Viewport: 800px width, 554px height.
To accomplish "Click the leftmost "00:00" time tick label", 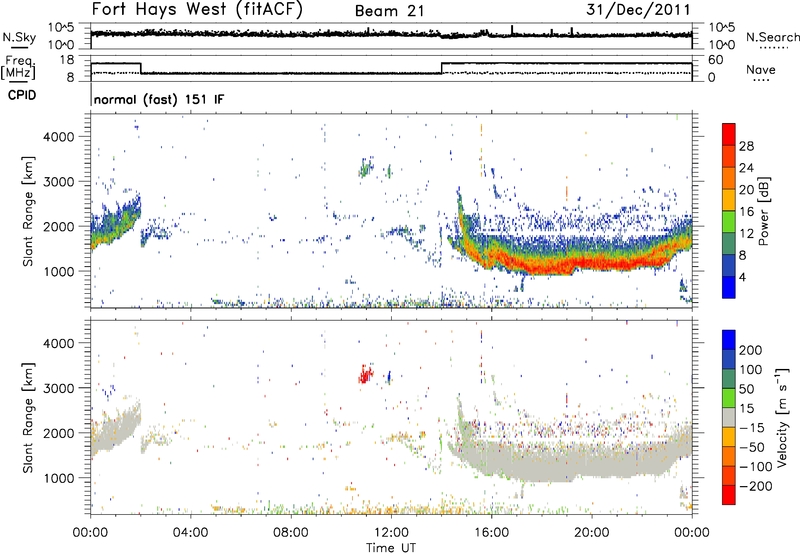I will tap(90, 533).
